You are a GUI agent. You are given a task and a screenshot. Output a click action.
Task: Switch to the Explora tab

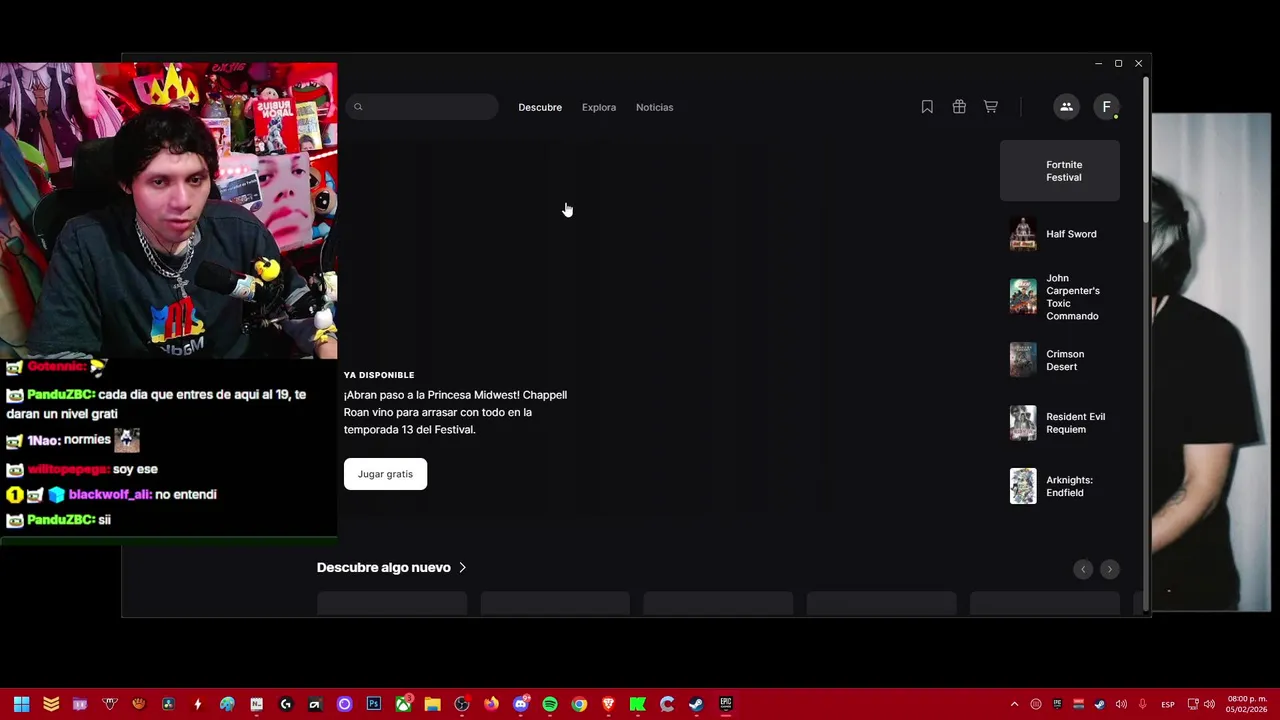pyautogui.click(x=599, y=107)
